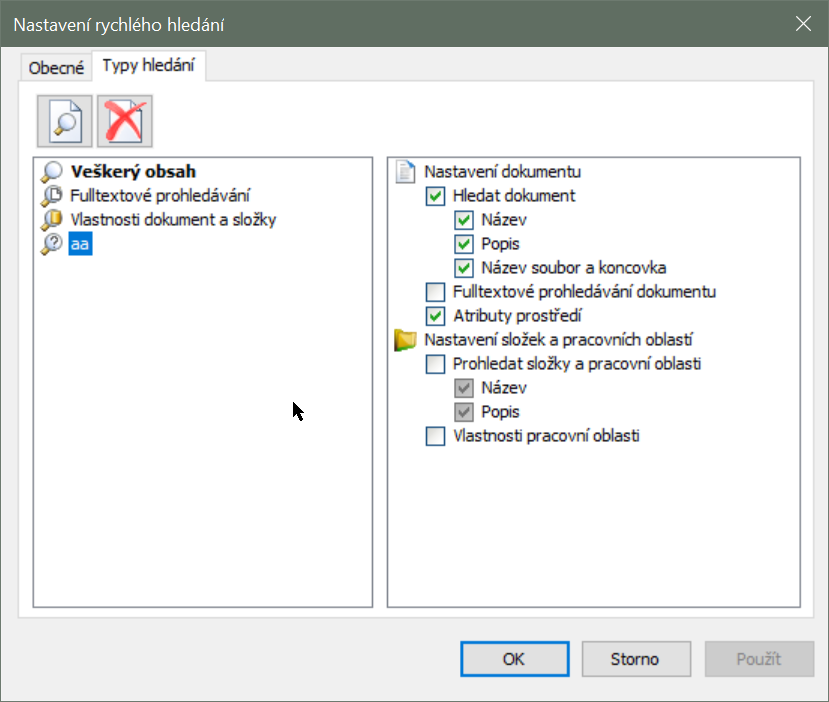The width and height of the screenshot is (829, 702).
Task: Click the question-mark search icon beside aa
Action: point(52,244)
